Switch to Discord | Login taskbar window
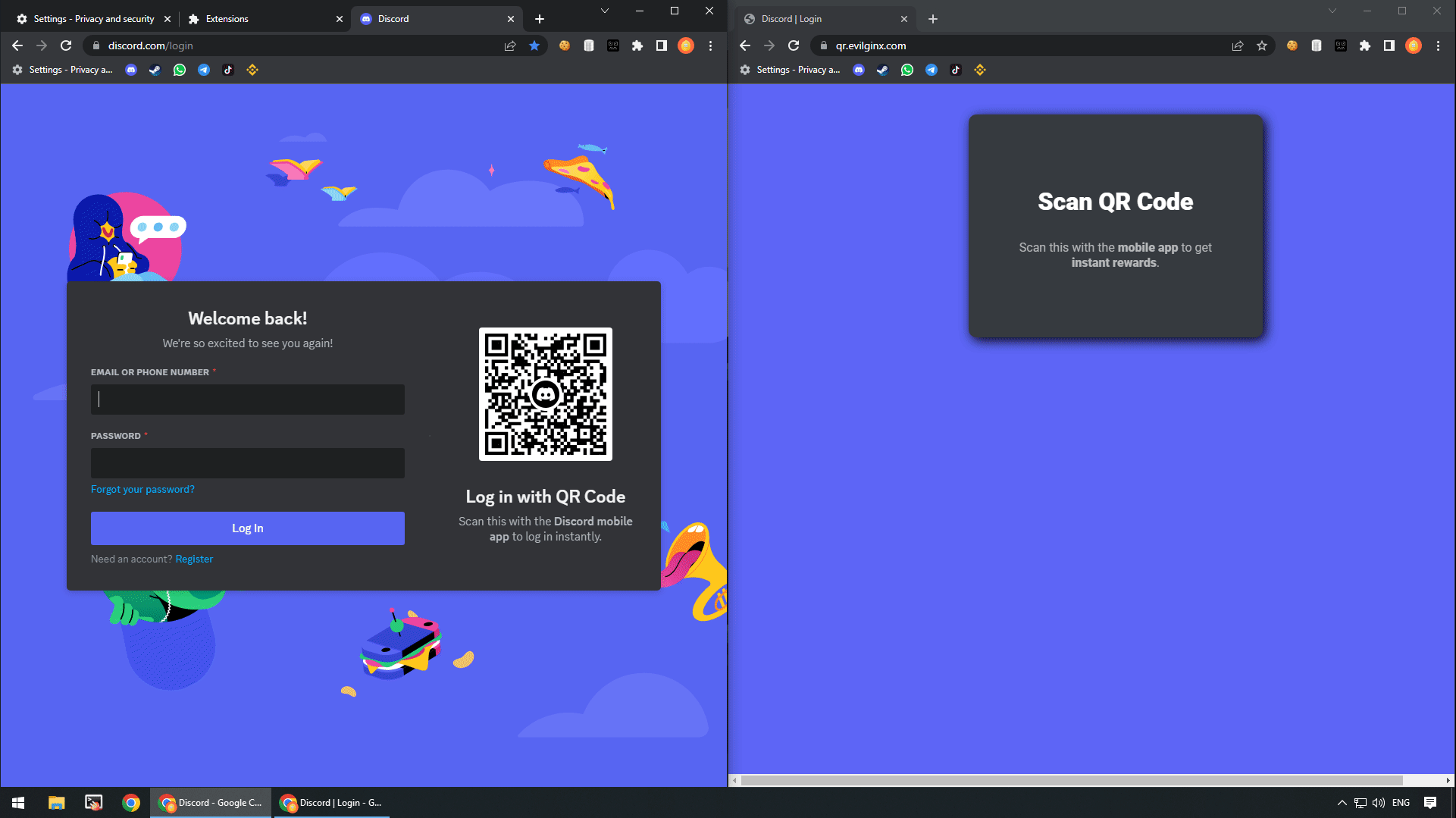1456x818 pixels. [x=331, y=803]
